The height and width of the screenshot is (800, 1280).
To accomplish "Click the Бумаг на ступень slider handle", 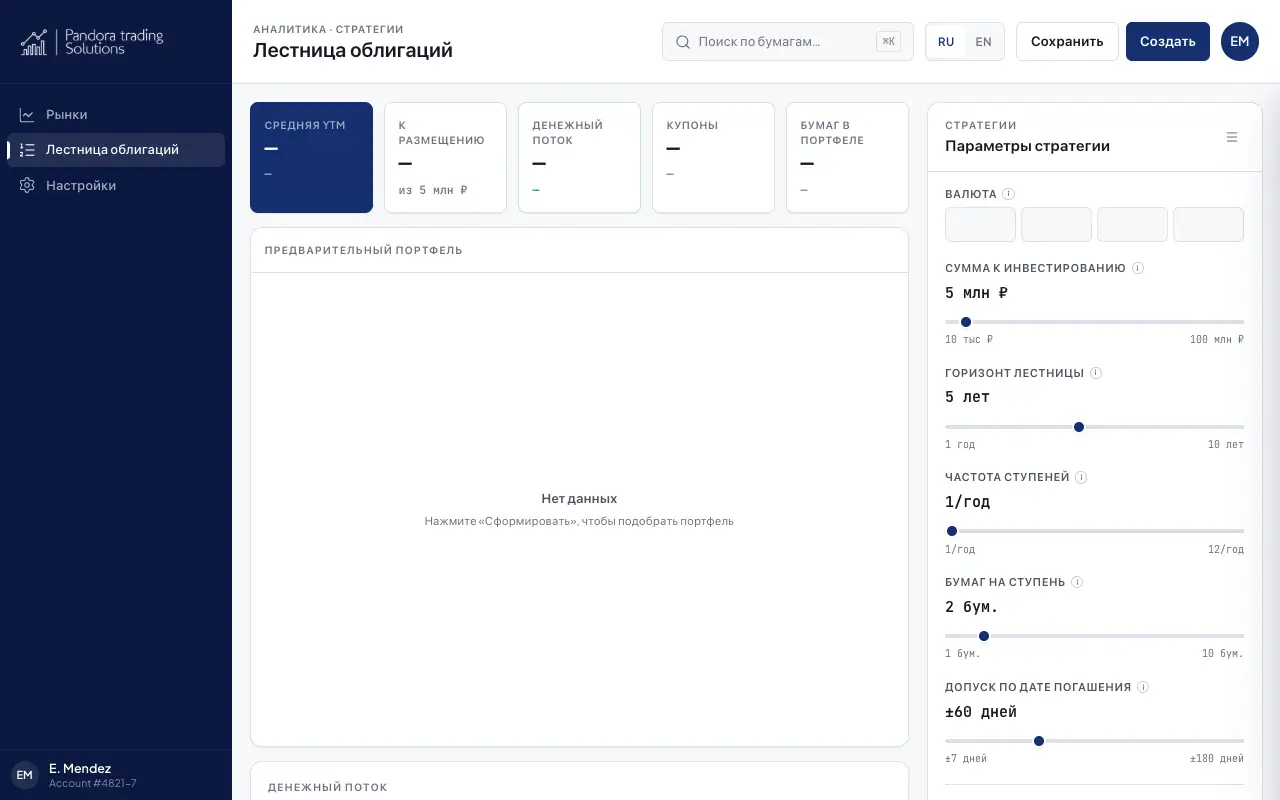I will 984,636.
